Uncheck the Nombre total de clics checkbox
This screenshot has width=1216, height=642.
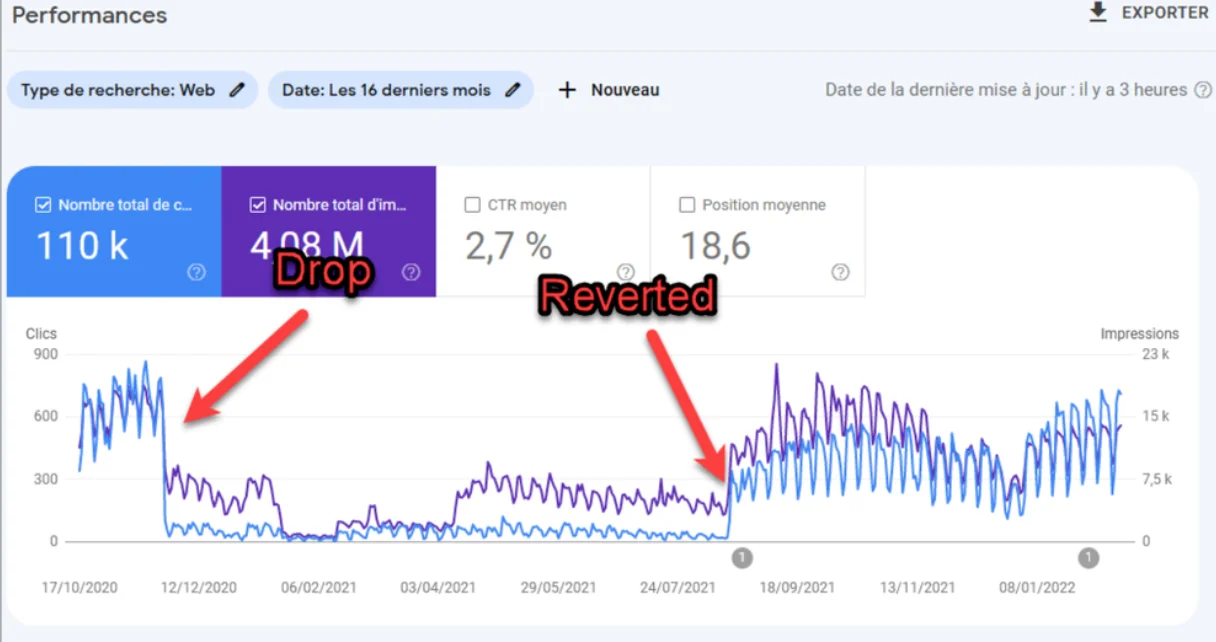[x=43, y=205]
